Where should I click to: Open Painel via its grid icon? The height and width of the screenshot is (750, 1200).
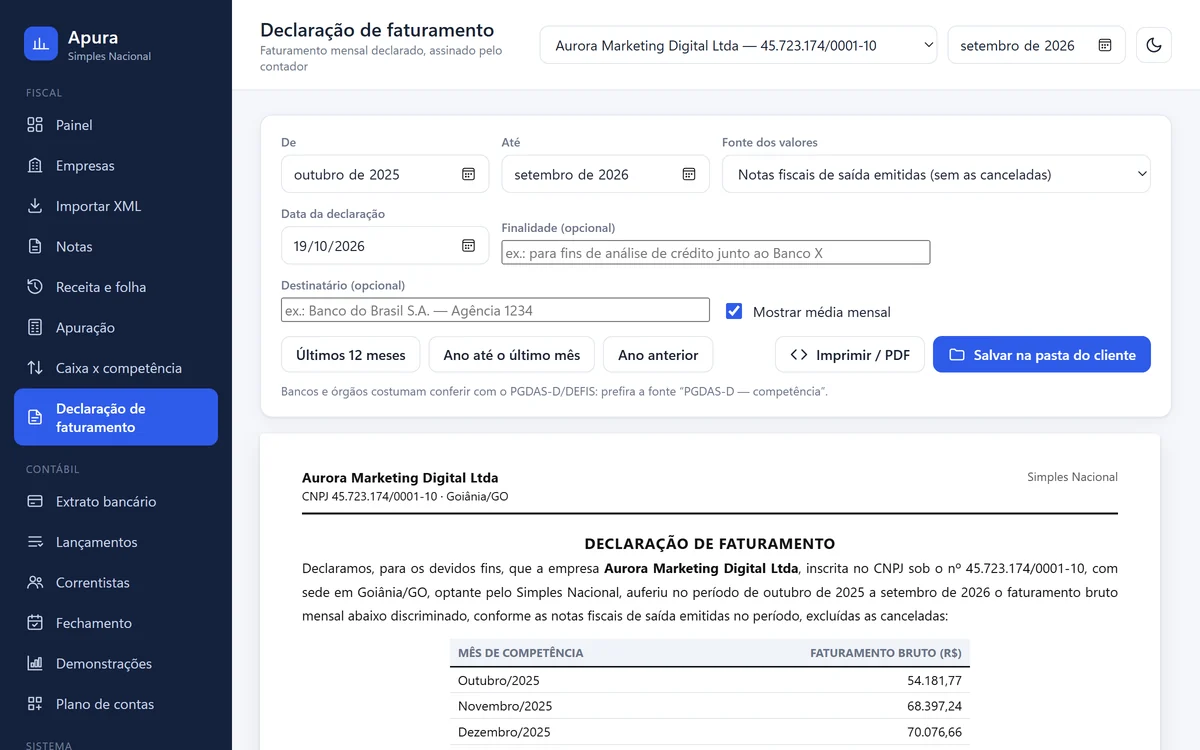pos(35,125)
